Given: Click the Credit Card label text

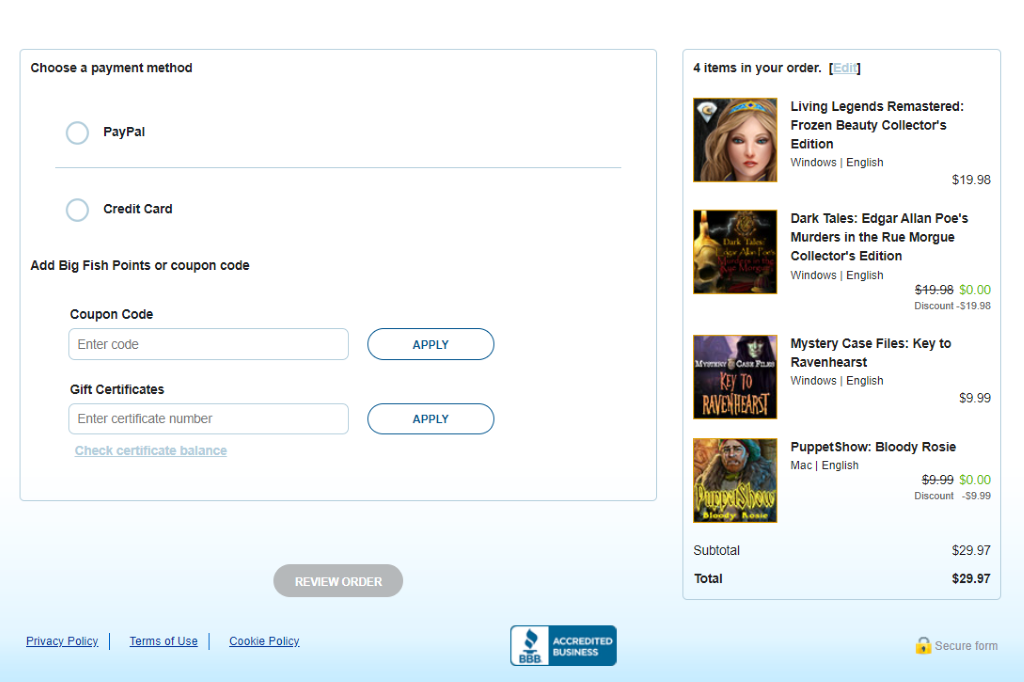Looking at the screenshot, I should tap(138, 209).
